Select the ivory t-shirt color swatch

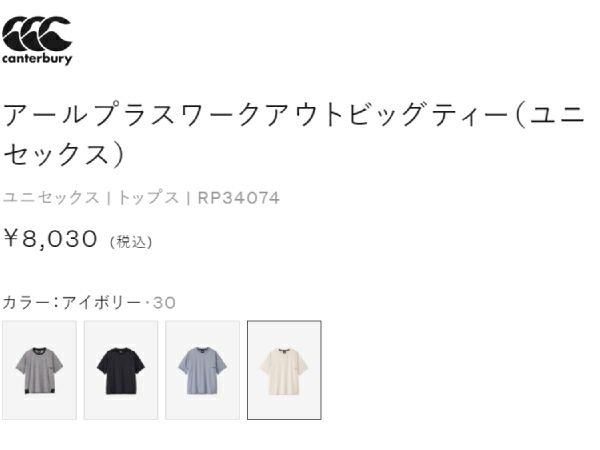click(284, 370)
